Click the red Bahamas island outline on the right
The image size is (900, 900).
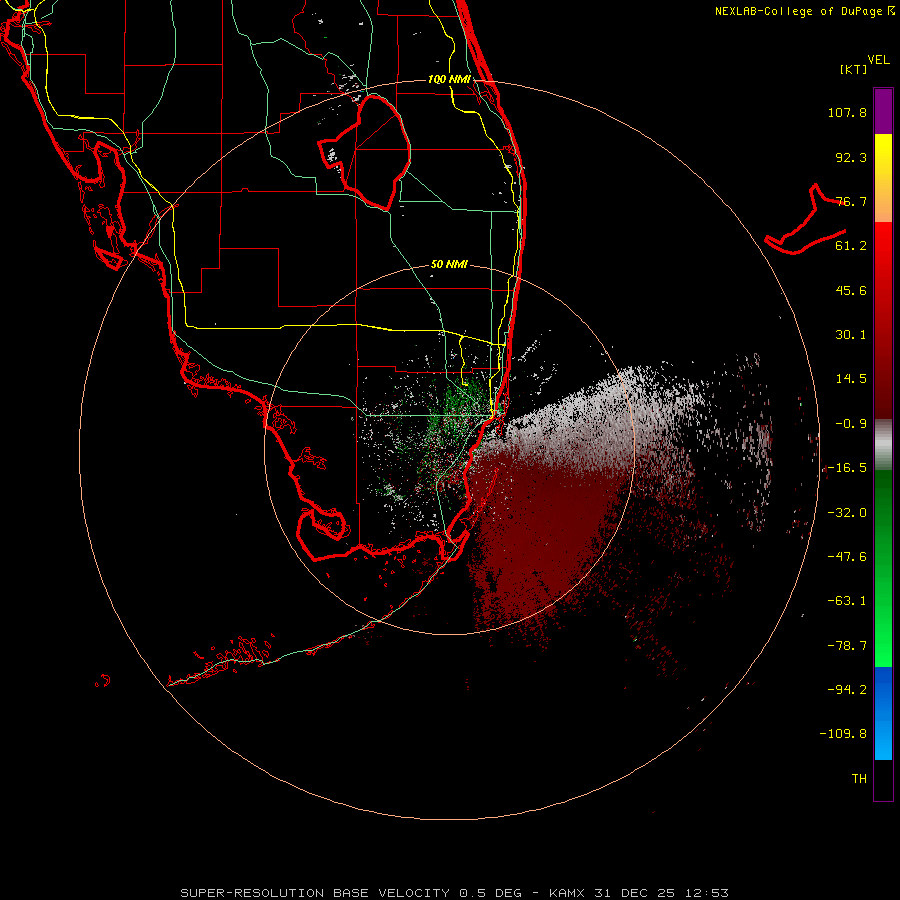806,220
